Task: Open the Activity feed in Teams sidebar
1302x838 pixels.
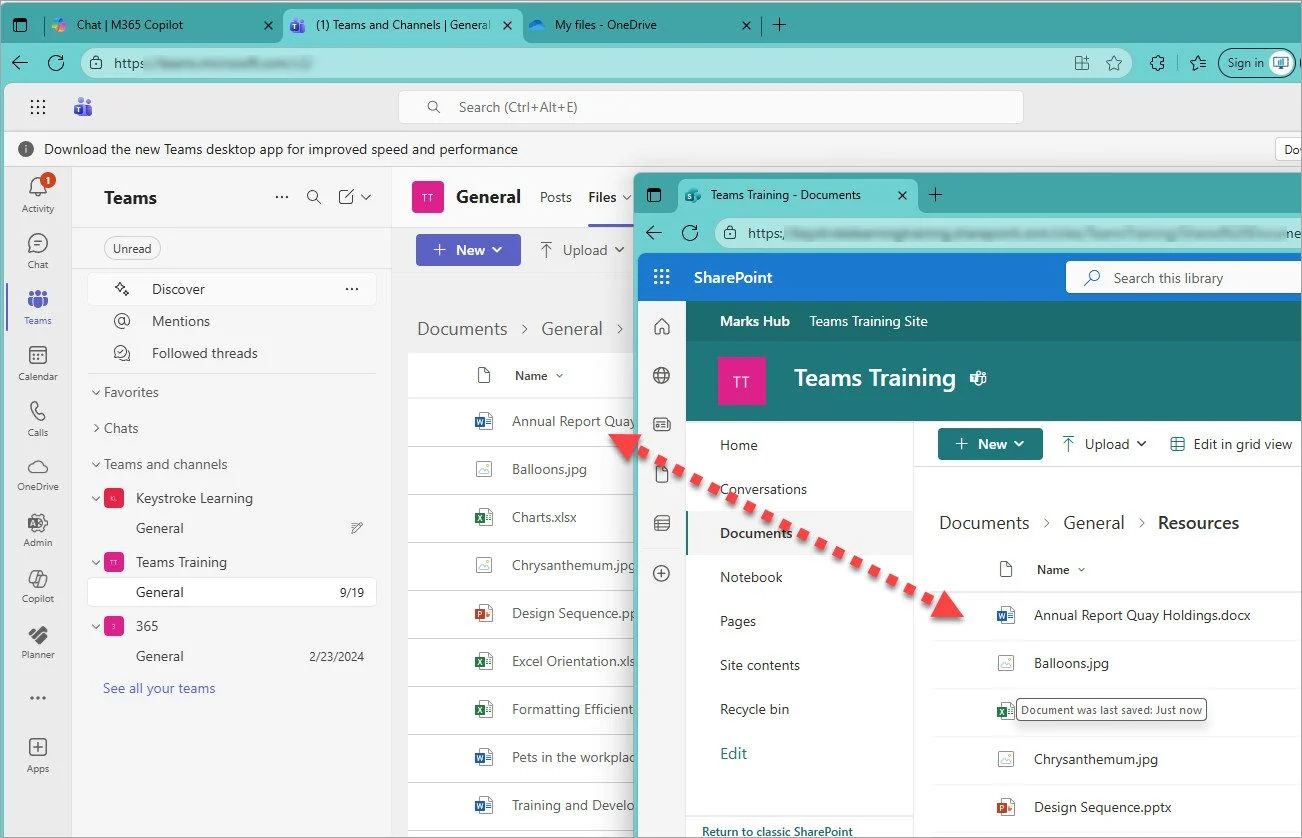Action: point(38,194)
